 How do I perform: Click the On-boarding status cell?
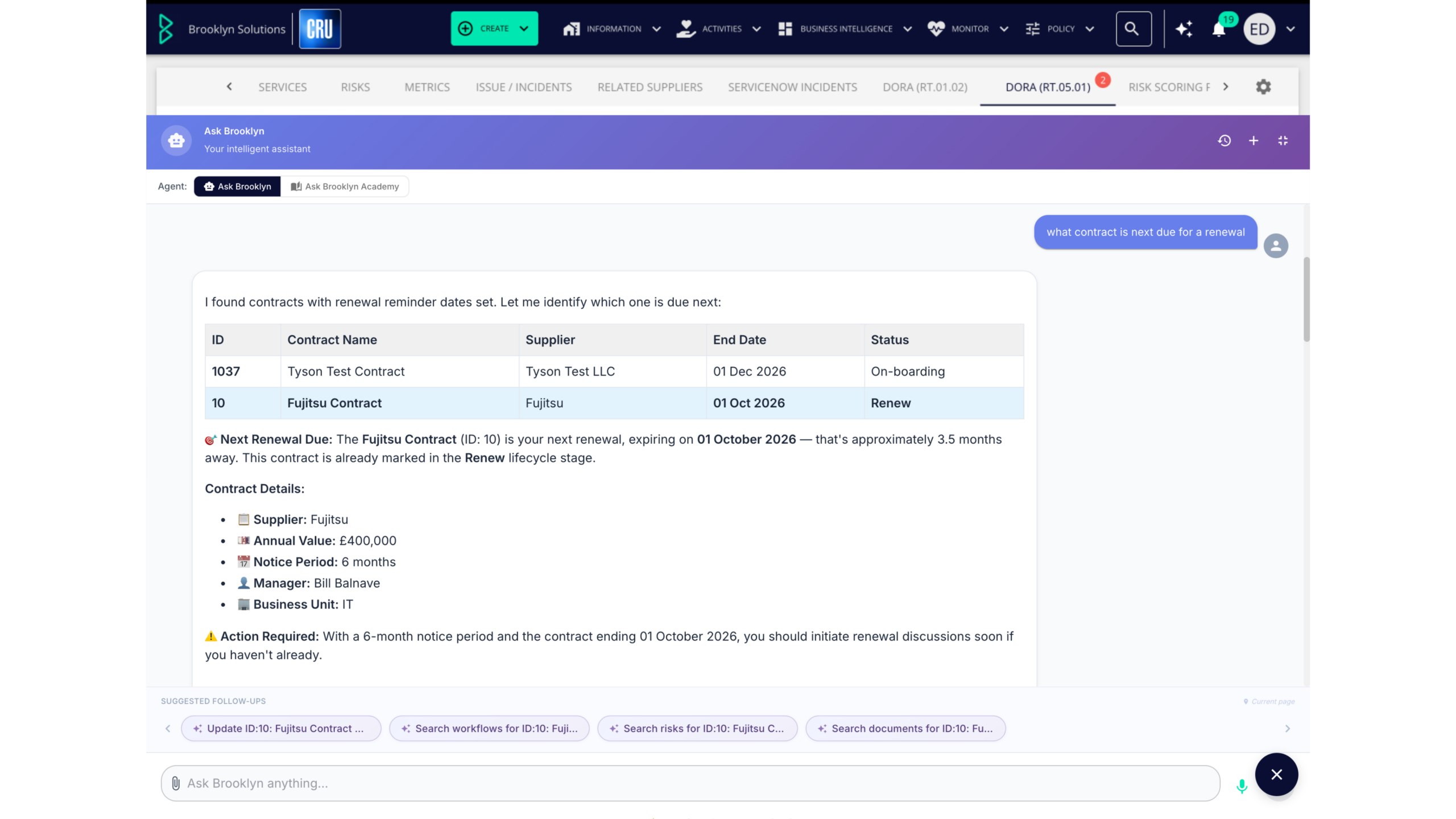click(x=944, y=371)
